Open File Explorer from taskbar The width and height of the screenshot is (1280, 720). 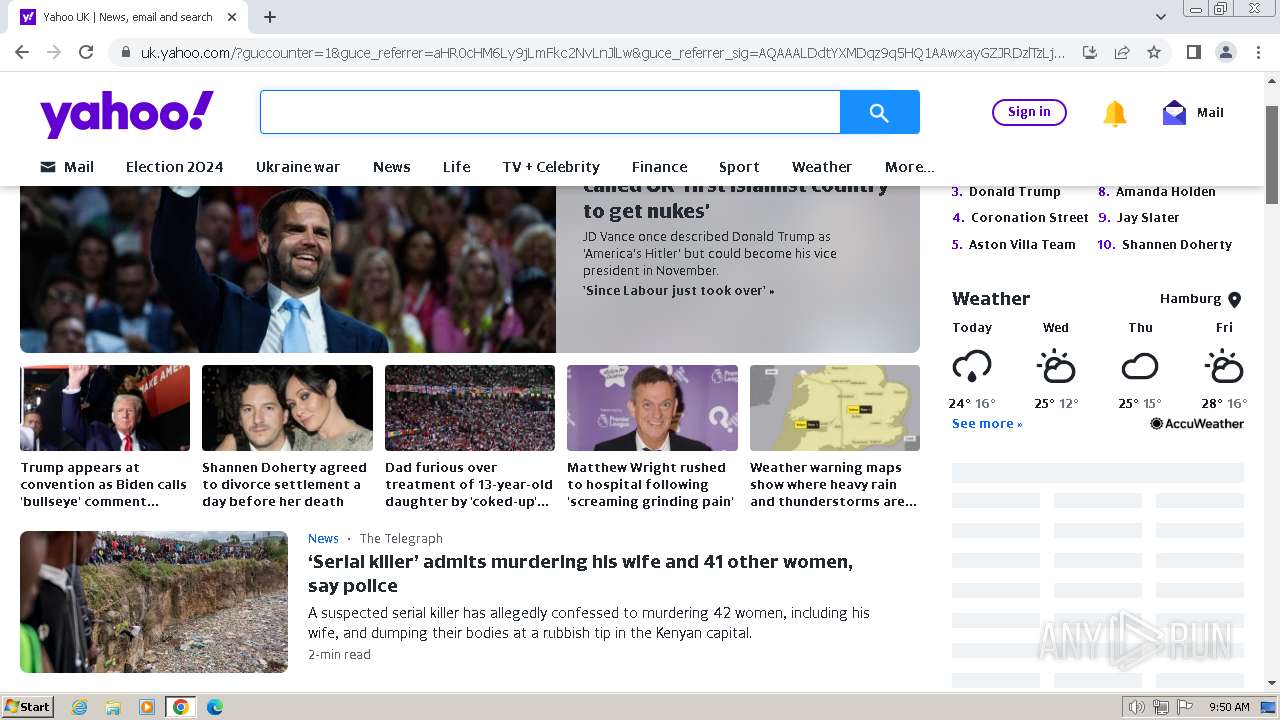(x=113, y=707)
